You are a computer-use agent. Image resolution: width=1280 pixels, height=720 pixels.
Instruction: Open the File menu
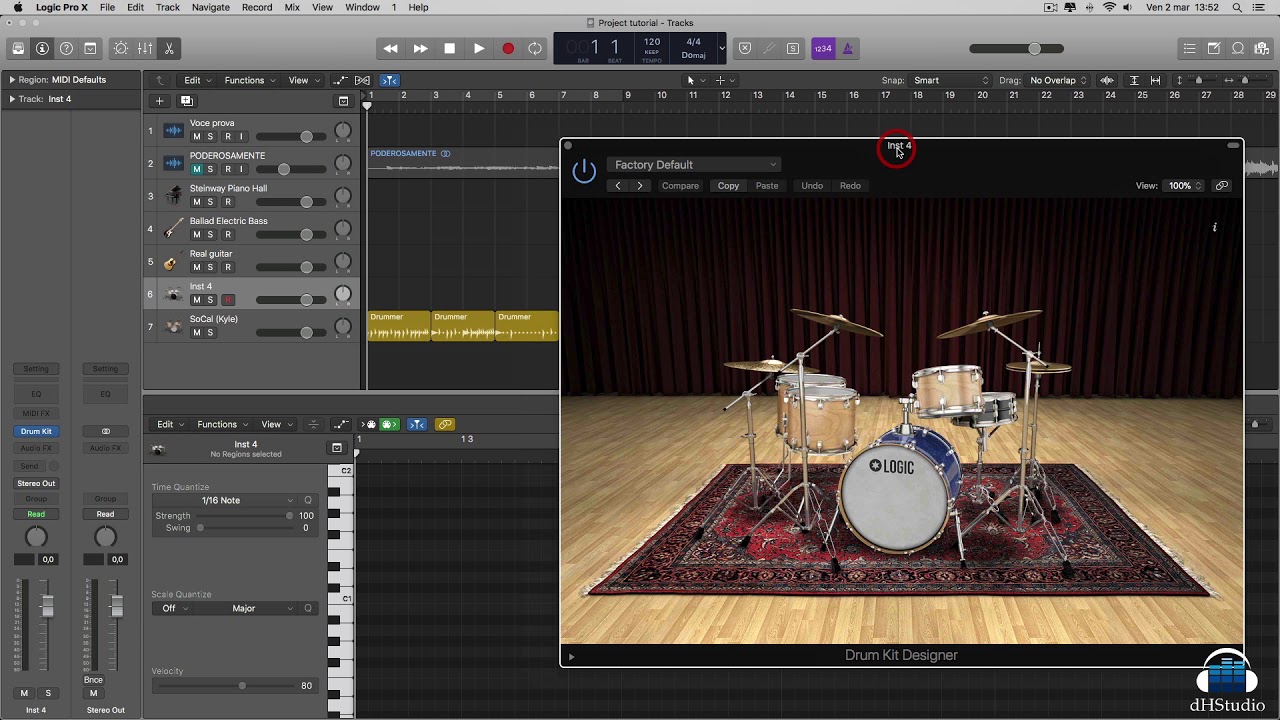[107, 7]
